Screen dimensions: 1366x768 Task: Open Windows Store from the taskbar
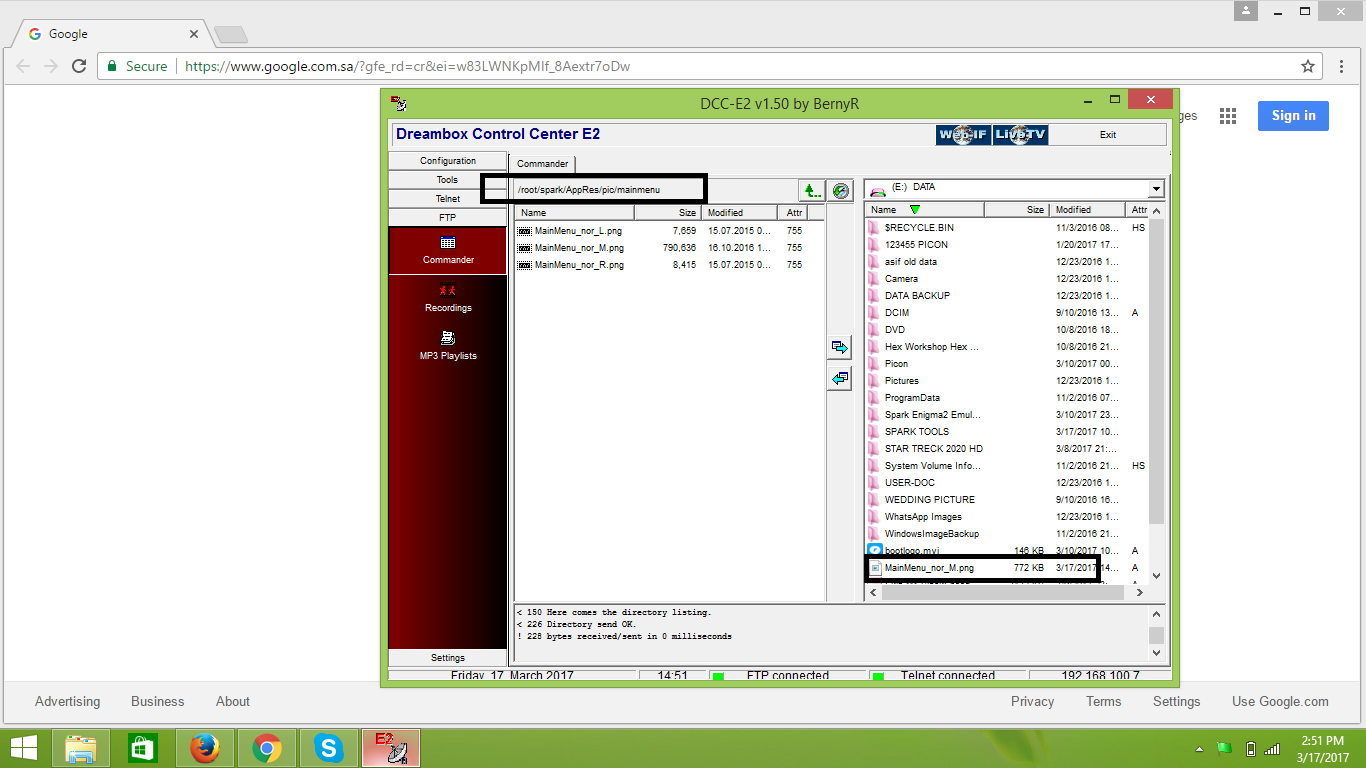(x=143, y=748)
